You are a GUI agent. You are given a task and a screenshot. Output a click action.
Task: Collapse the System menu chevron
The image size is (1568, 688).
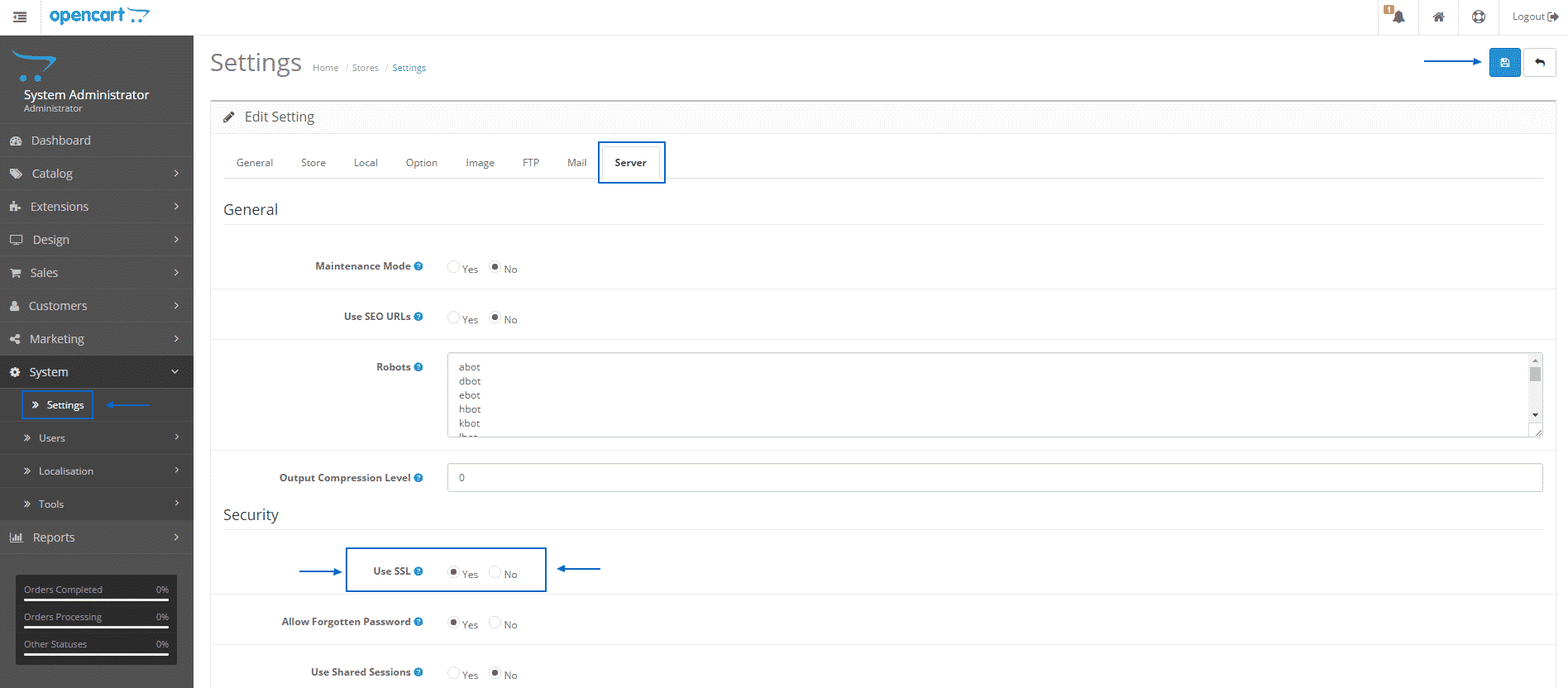point(175,372)
